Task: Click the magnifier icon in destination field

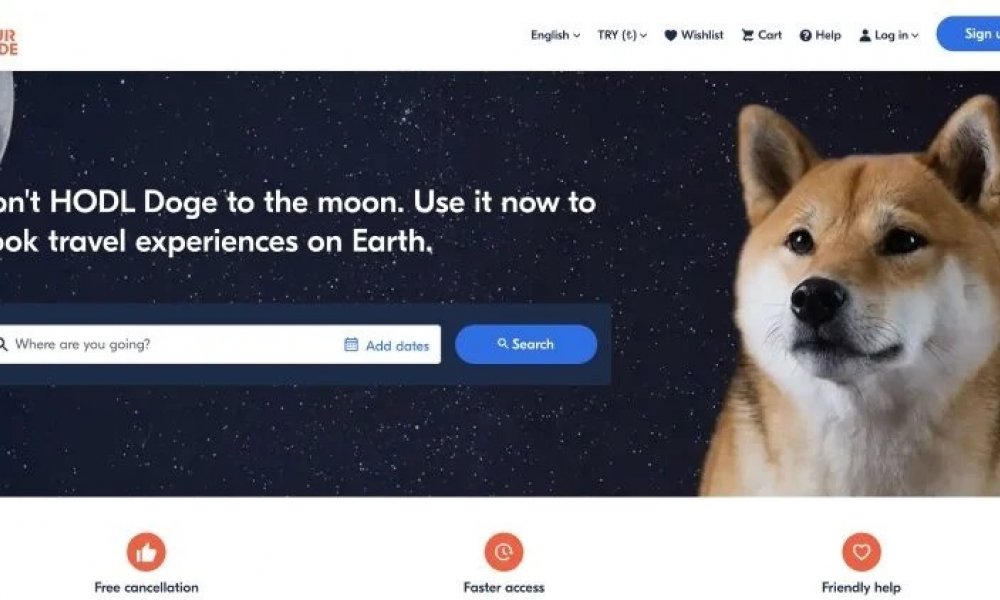Action: point(3,345)
